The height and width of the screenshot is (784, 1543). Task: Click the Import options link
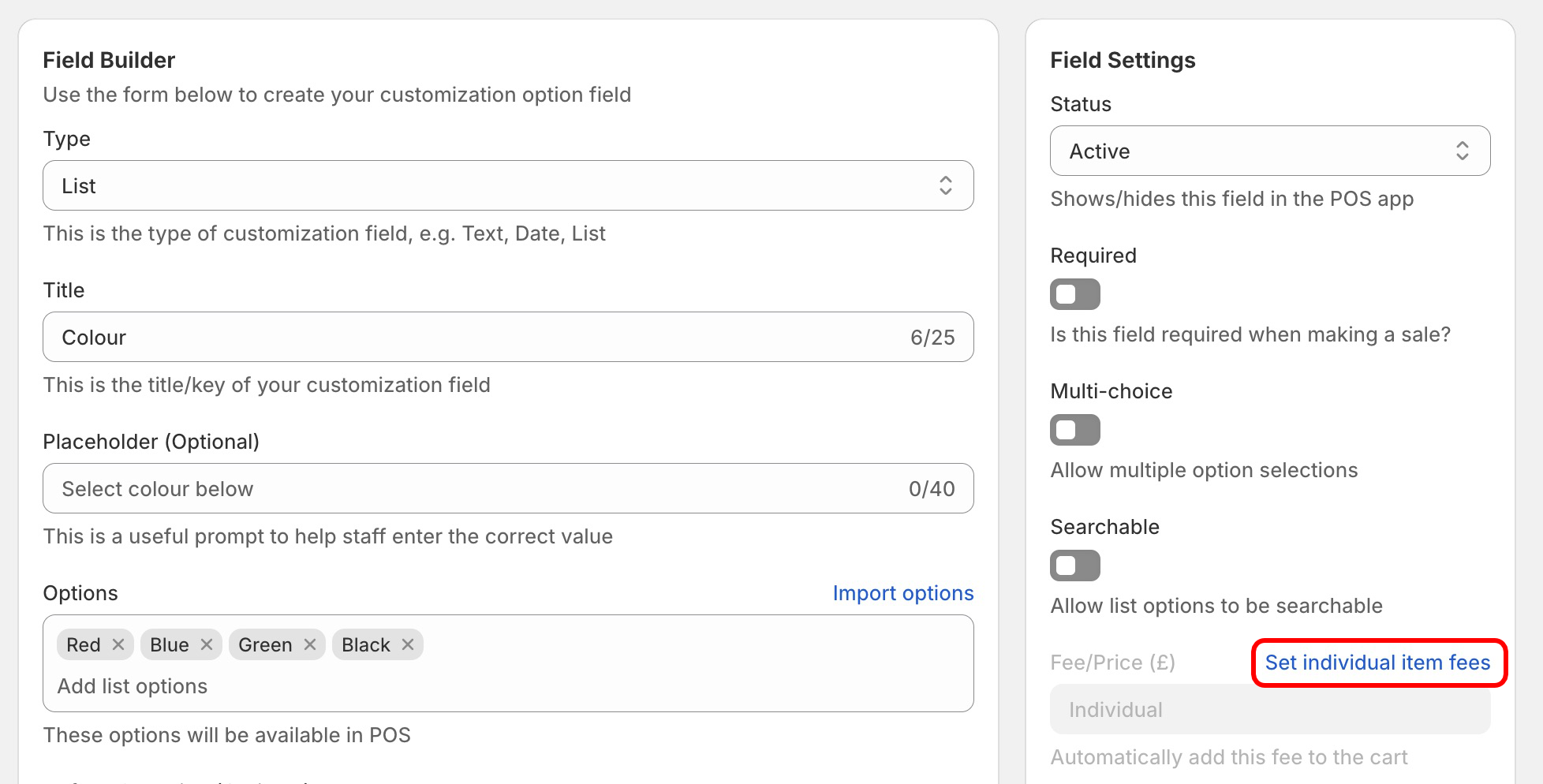coord(902,593)
